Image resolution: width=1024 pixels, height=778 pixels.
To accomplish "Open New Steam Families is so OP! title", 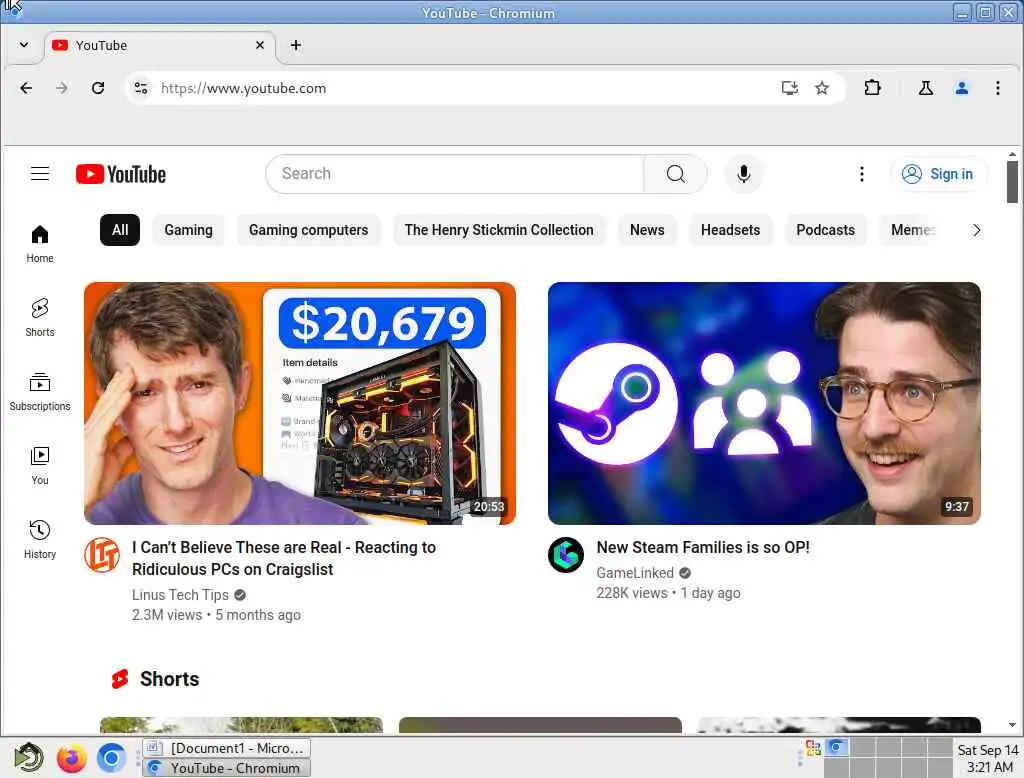I will (x=703, y=547).
